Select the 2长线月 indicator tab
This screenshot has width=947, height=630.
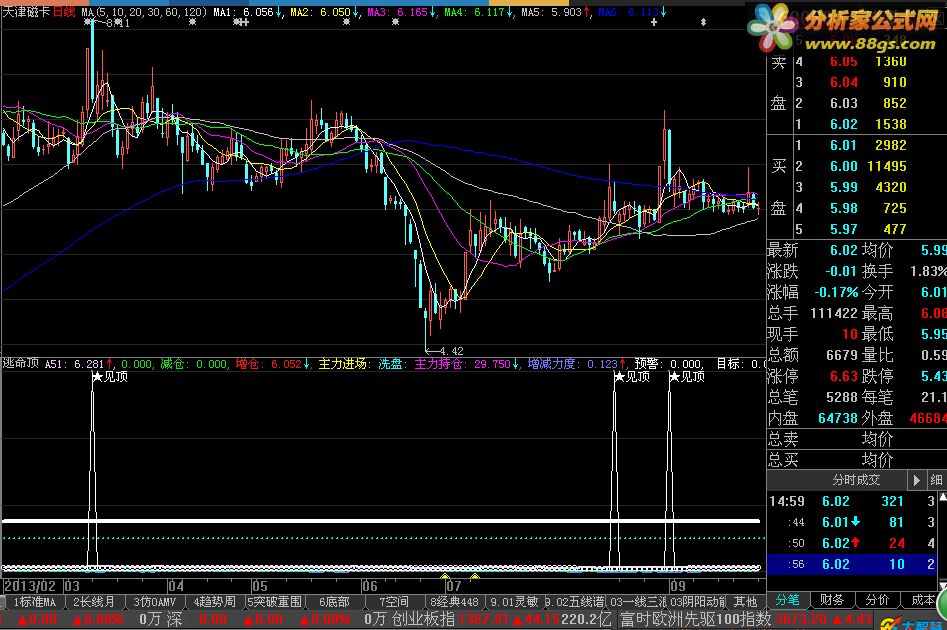[x=94, y=602]
